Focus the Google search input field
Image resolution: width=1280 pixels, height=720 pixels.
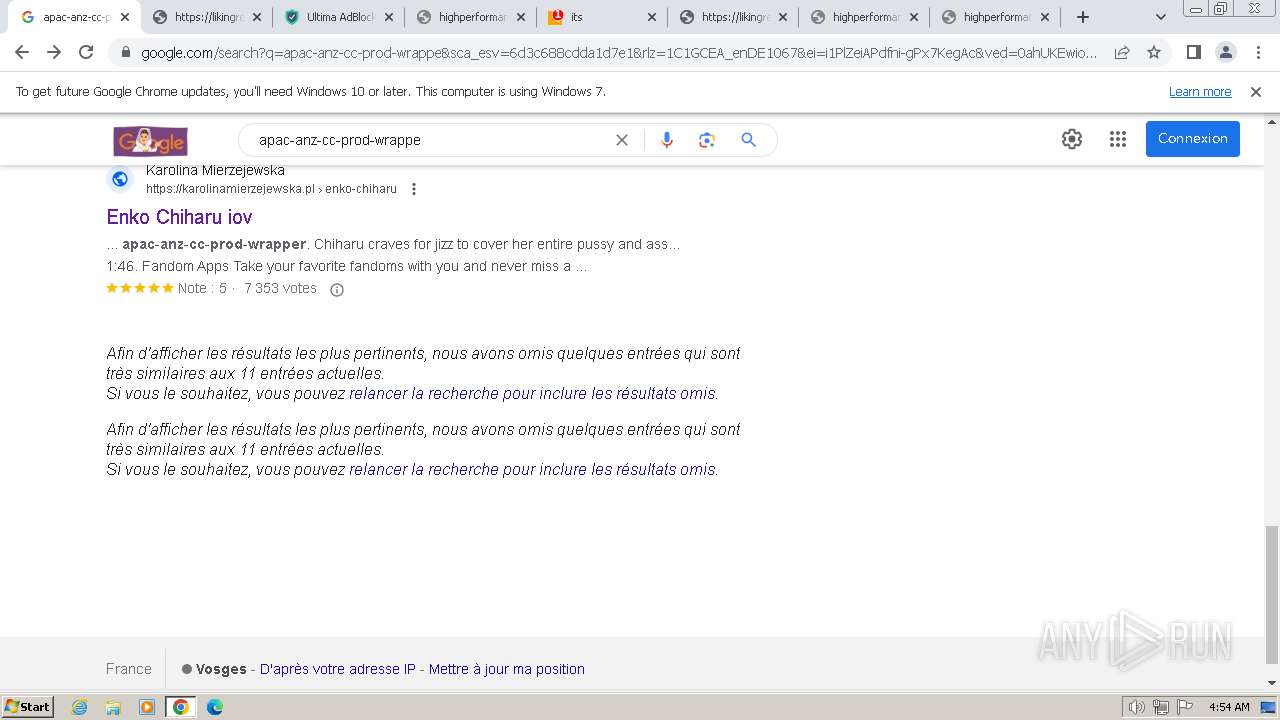pyautogui.click(x=430, y=140)
